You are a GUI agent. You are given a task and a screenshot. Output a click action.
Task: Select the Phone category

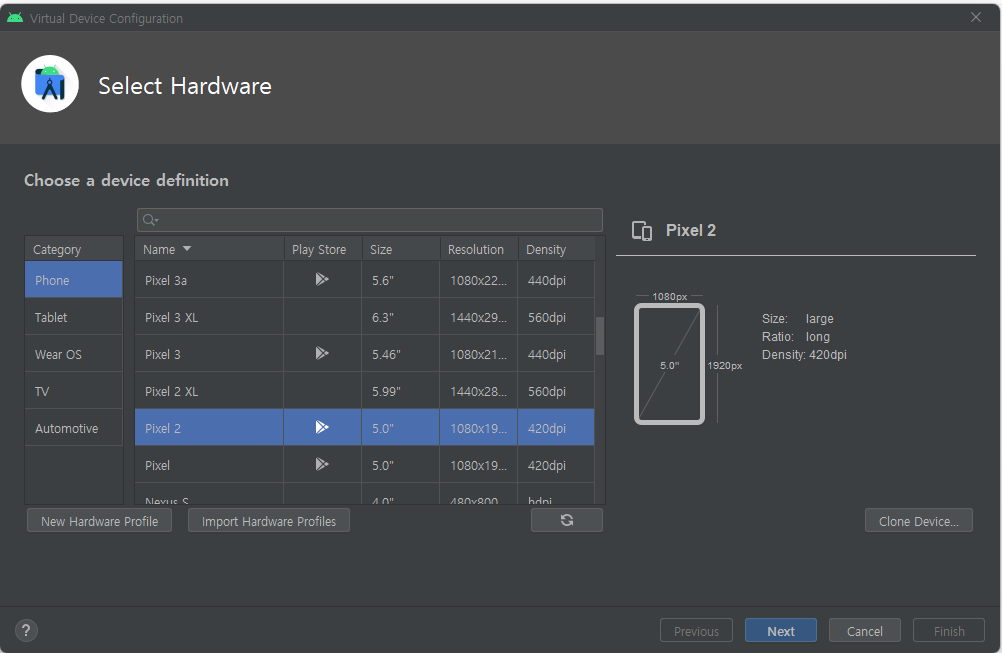(73, 280)
